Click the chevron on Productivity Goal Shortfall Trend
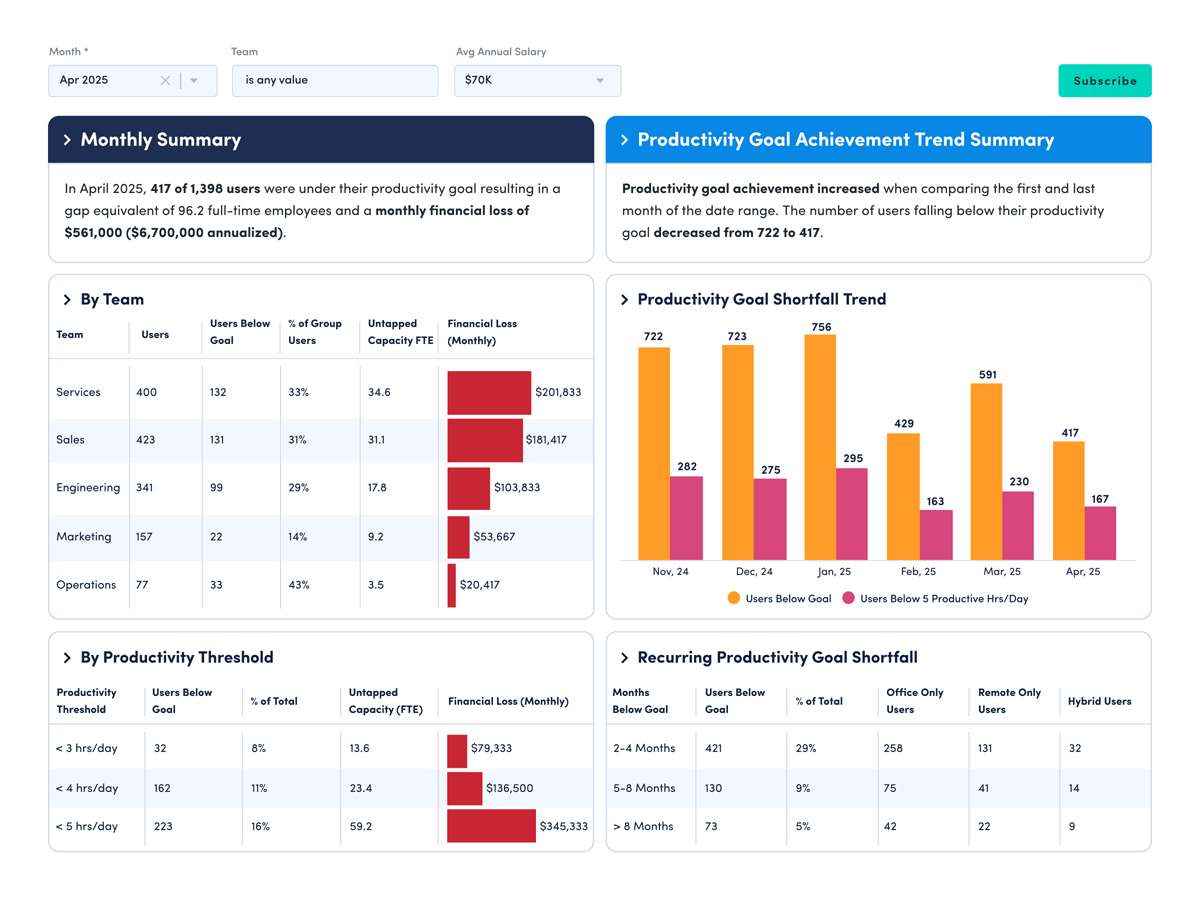This screenshot has width=1200, height=900. pos(624,299)
